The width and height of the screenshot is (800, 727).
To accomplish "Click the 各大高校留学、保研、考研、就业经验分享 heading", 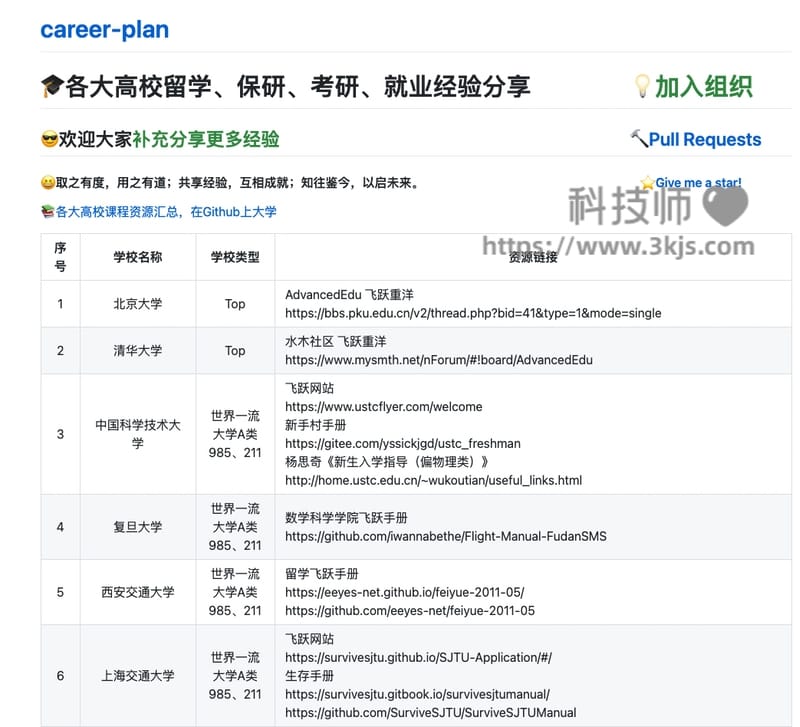I will (298, 86).
